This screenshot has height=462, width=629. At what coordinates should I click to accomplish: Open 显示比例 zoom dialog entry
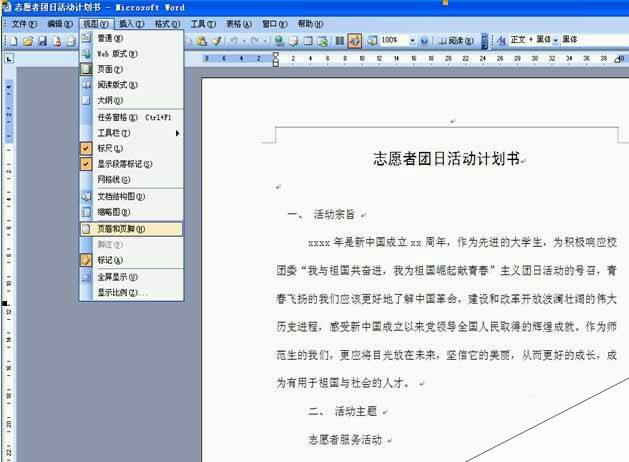tap(132, 292)
